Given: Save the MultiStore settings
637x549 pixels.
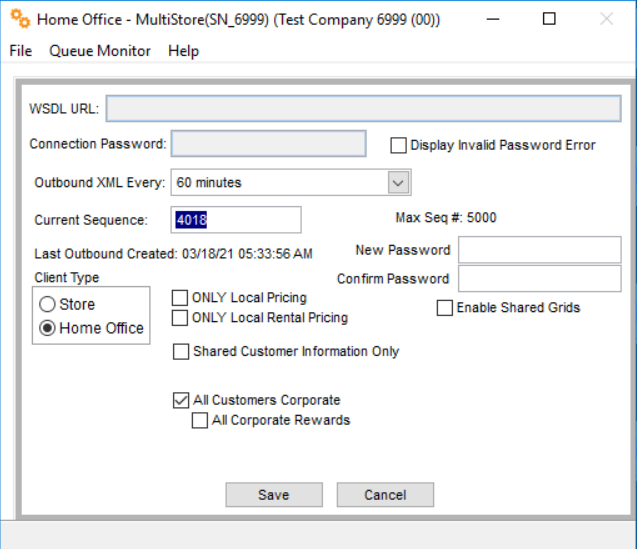Looking at the screenshot, I should point(274,495).
